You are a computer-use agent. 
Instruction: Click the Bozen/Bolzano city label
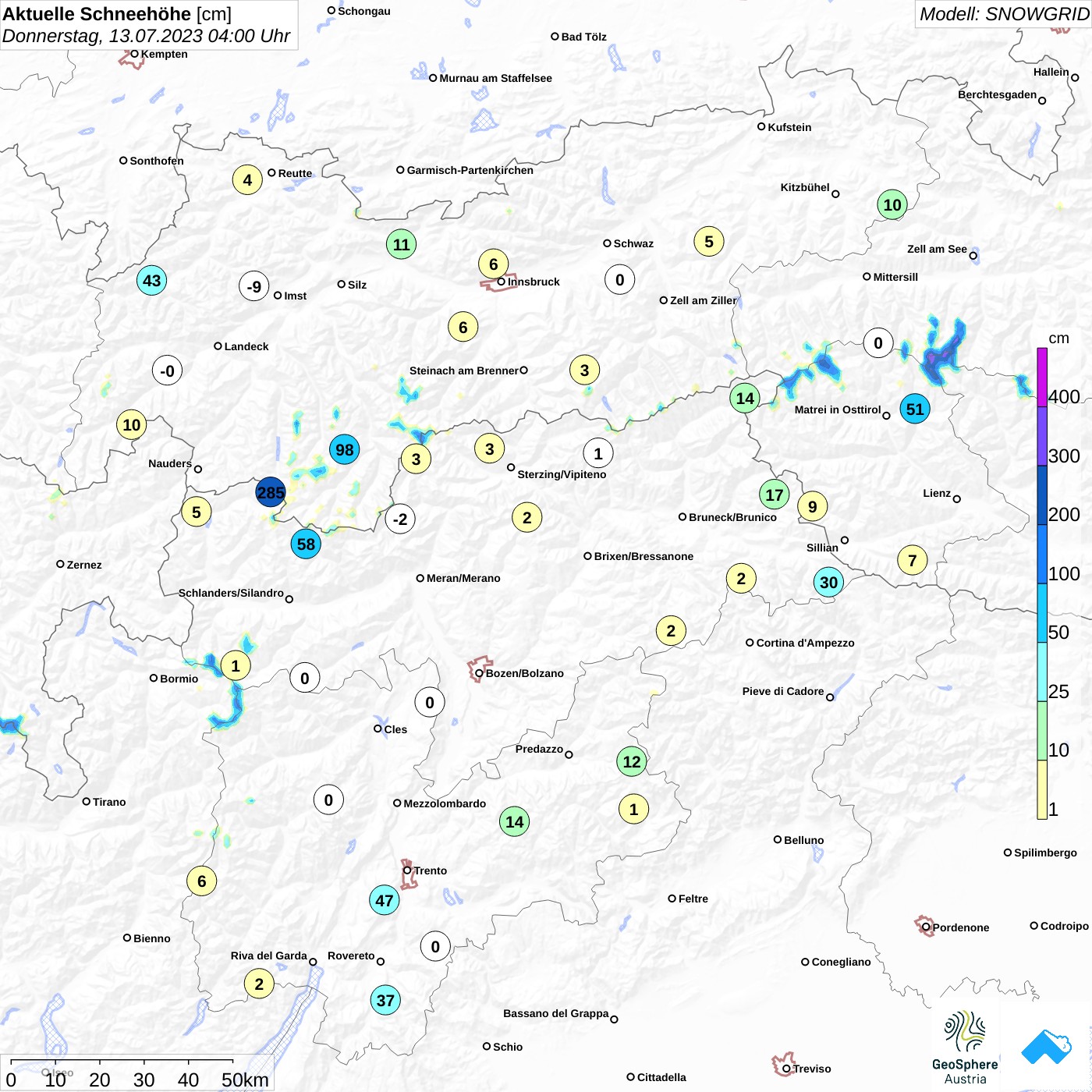point(525,673)
